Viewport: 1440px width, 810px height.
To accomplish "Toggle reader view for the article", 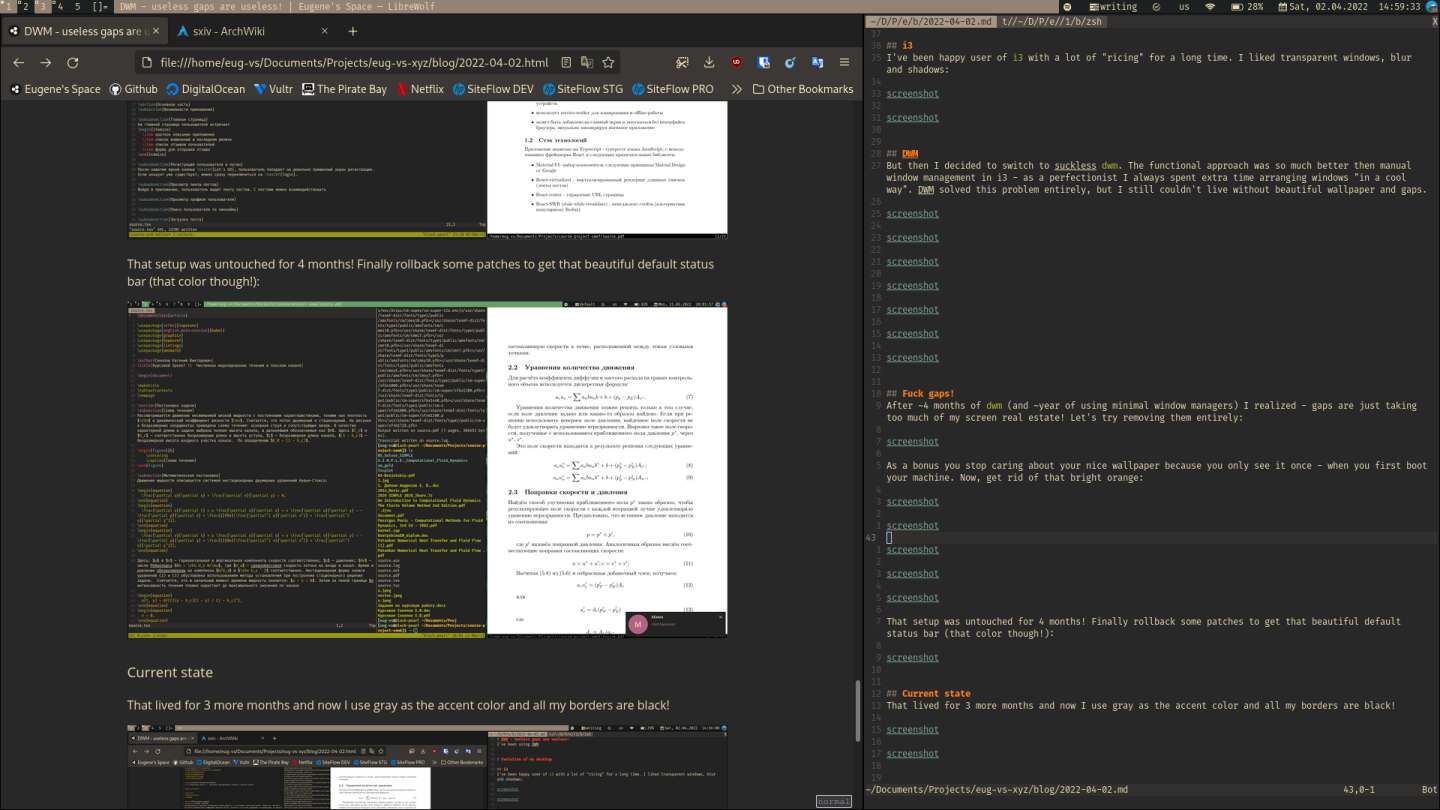I will [567, 62].
